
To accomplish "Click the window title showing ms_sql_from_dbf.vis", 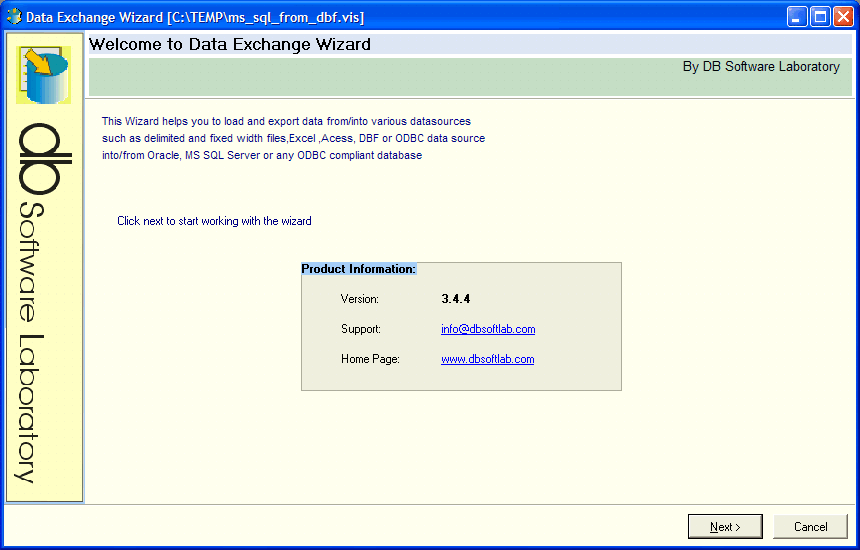I will pos(195,18).
